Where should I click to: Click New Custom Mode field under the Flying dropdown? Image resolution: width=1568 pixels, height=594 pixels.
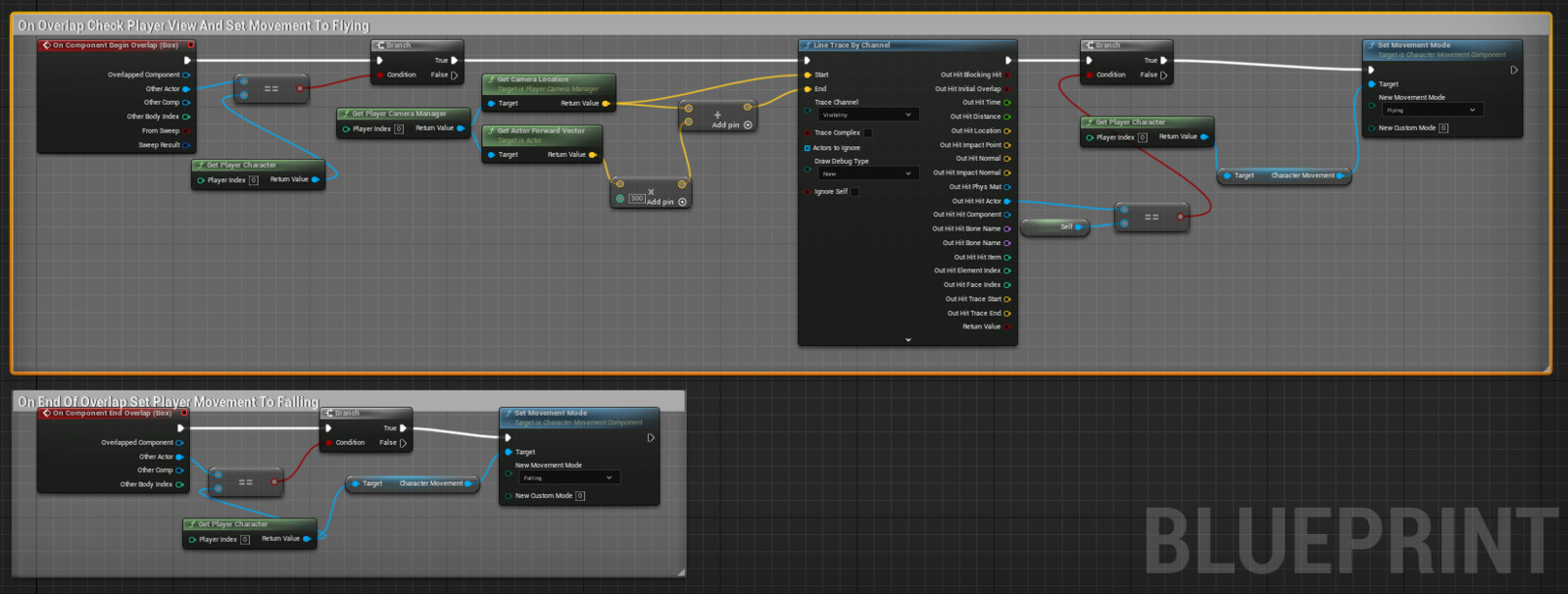pos(1444,128)
